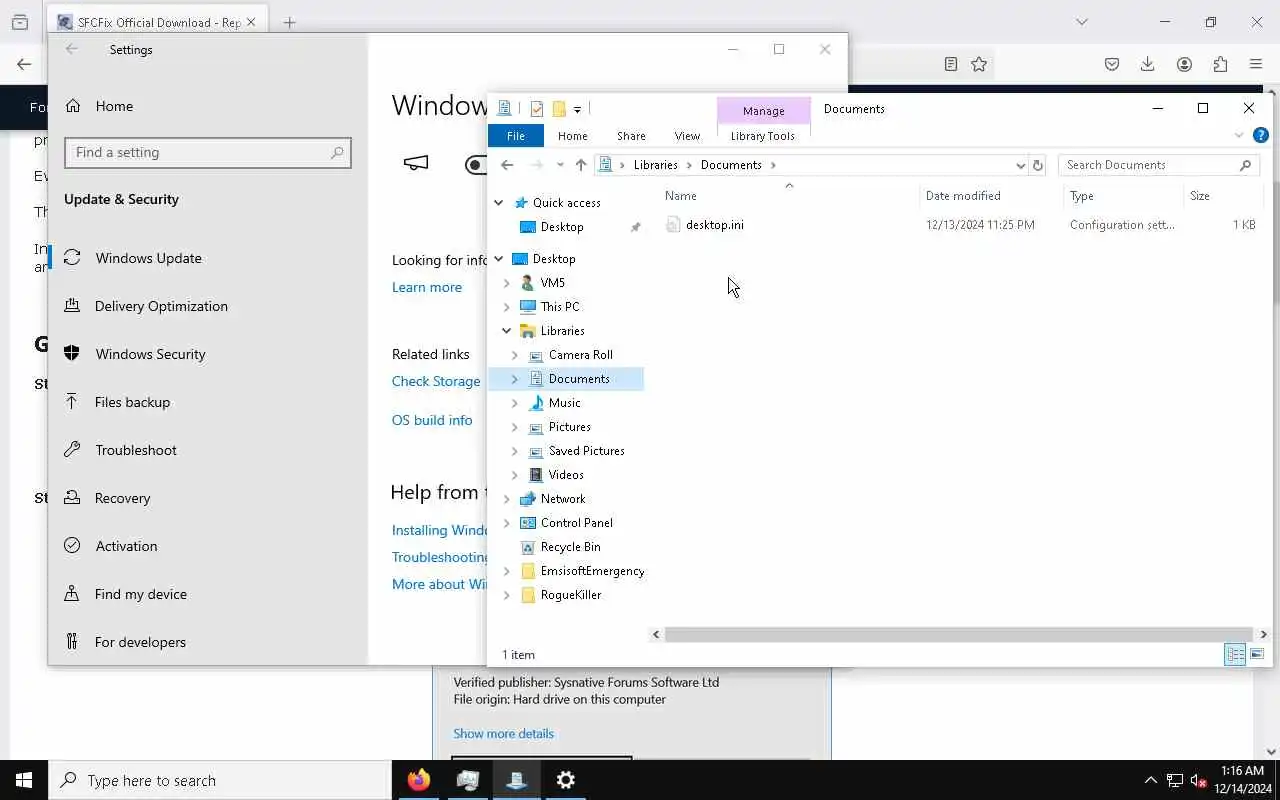Image resolution: width=1280 pixels, height=800 pixels.
Task: Expand the VM5 user folder
Action: [506, 283]
